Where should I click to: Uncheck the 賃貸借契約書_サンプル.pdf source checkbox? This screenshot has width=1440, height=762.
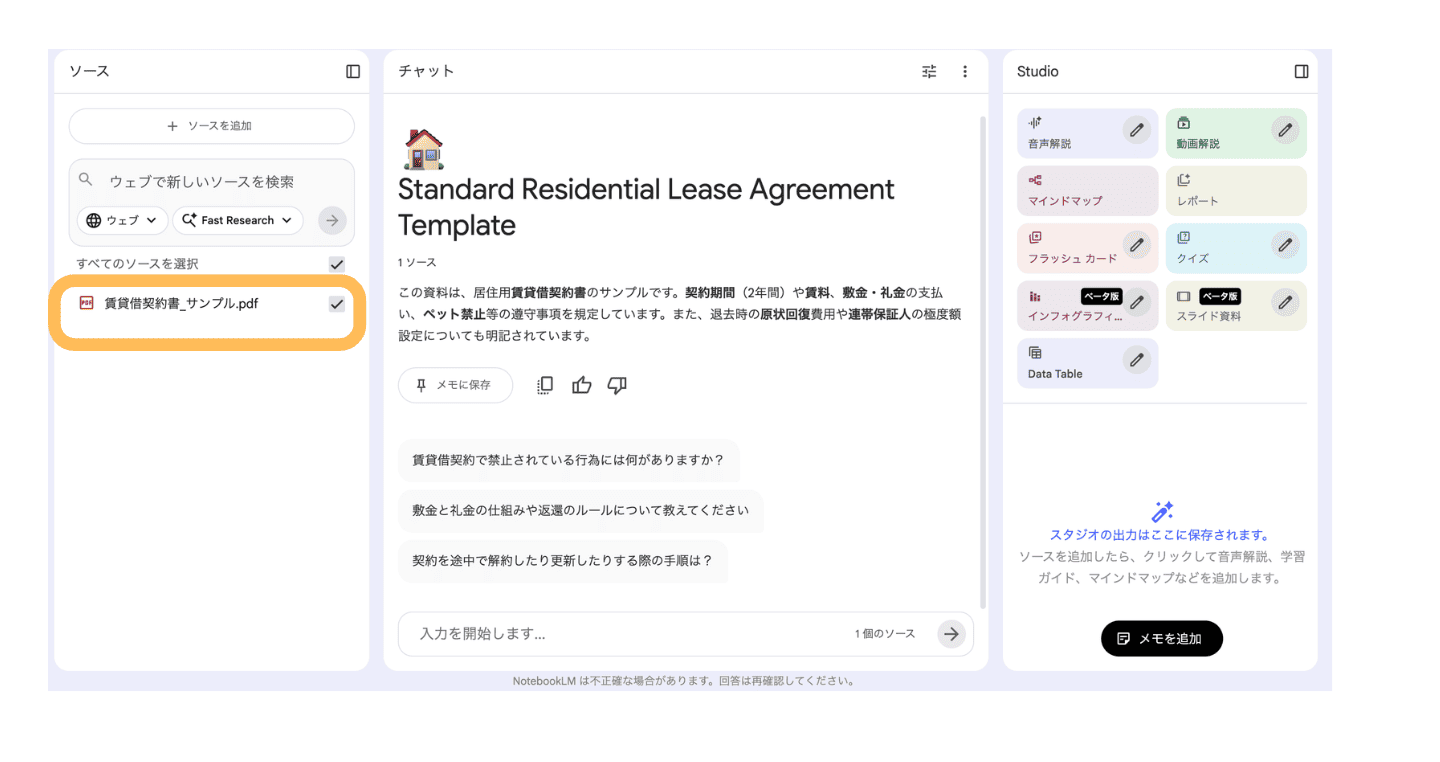[x=337, y=304]
